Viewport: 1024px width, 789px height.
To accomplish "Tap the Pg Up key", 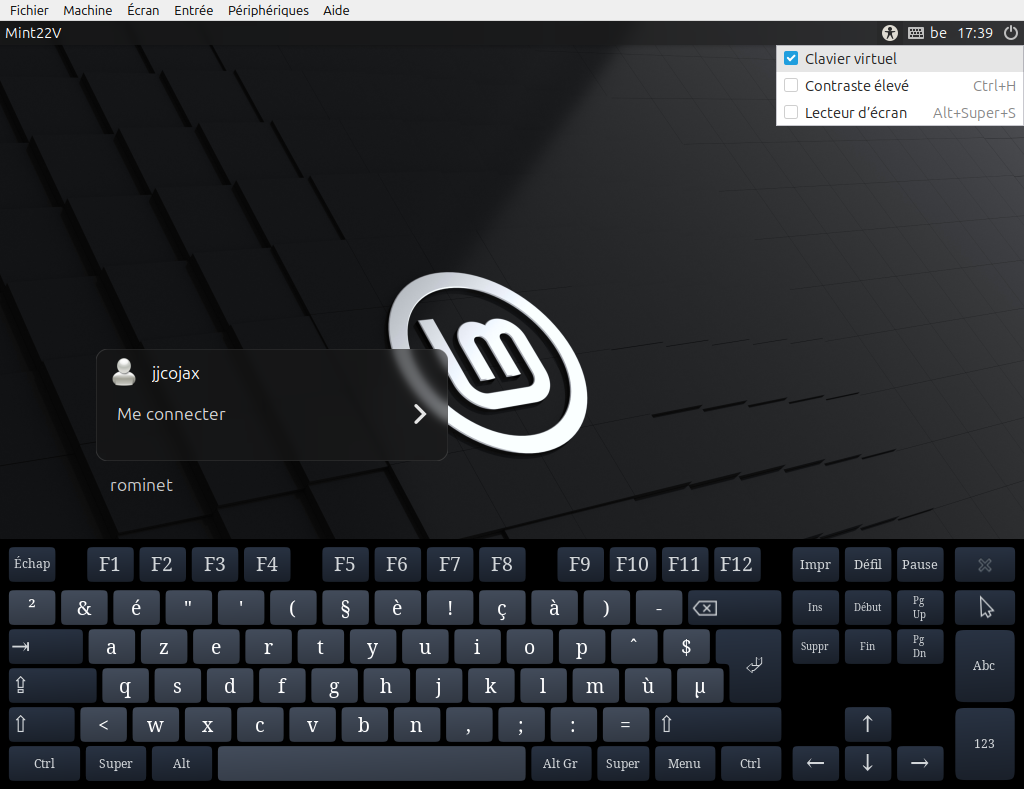I will 920,607.
